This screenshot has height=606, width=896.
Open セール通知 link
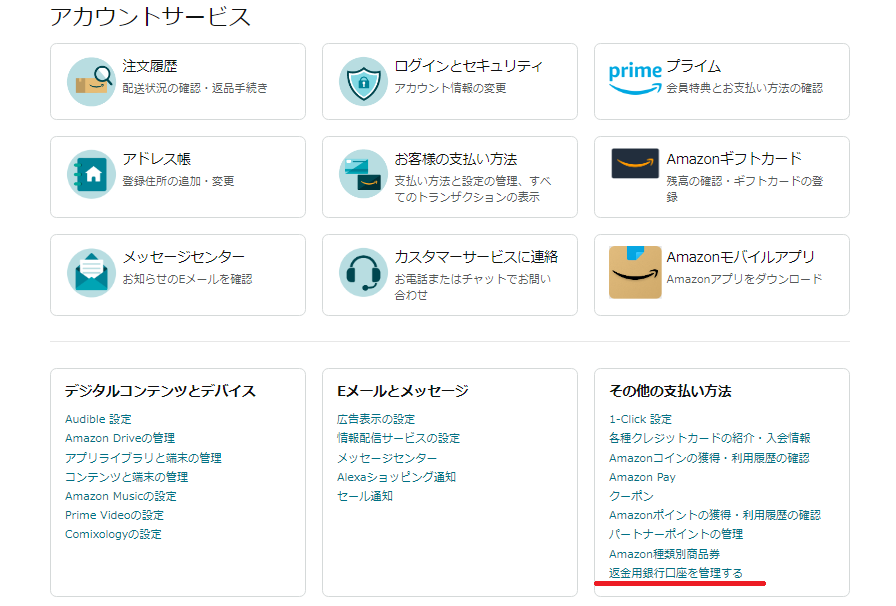[365, 496]
